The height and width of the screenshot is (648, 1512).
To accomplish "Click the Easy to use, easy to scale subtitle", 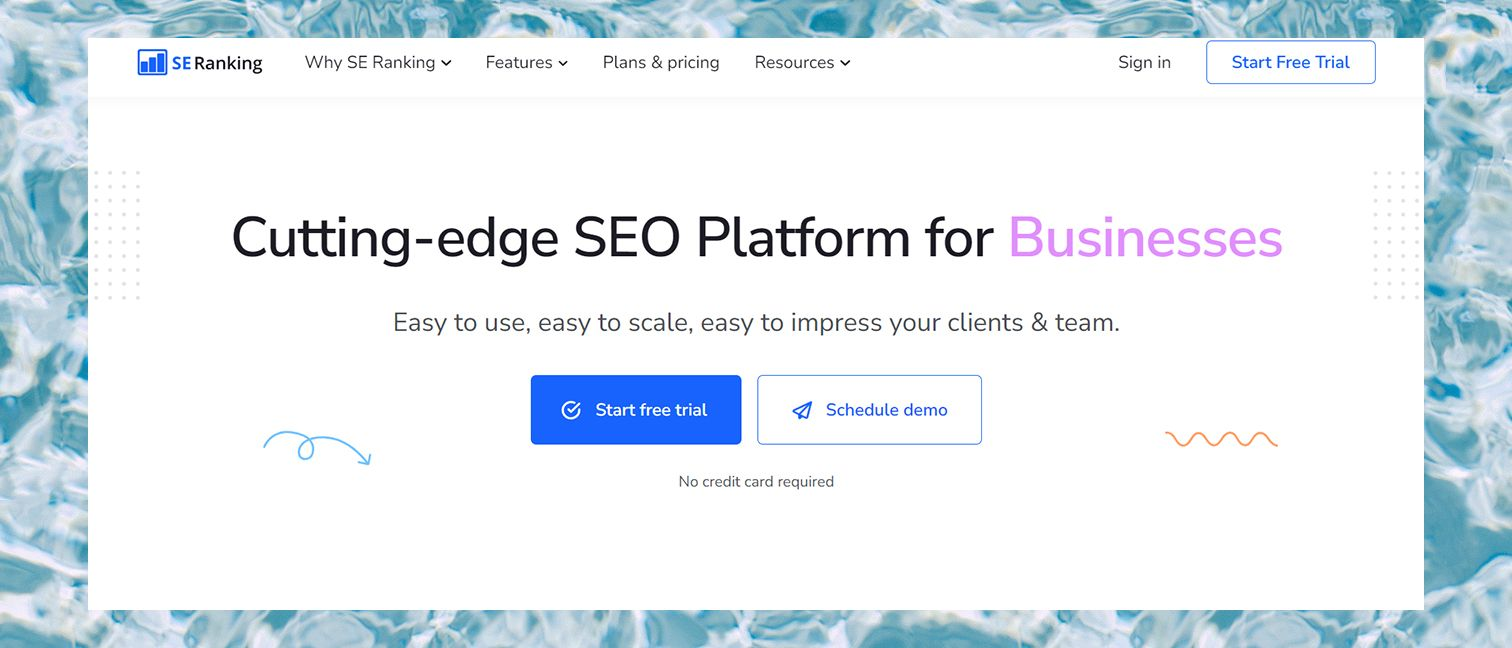I will click(x=756, y=323).
